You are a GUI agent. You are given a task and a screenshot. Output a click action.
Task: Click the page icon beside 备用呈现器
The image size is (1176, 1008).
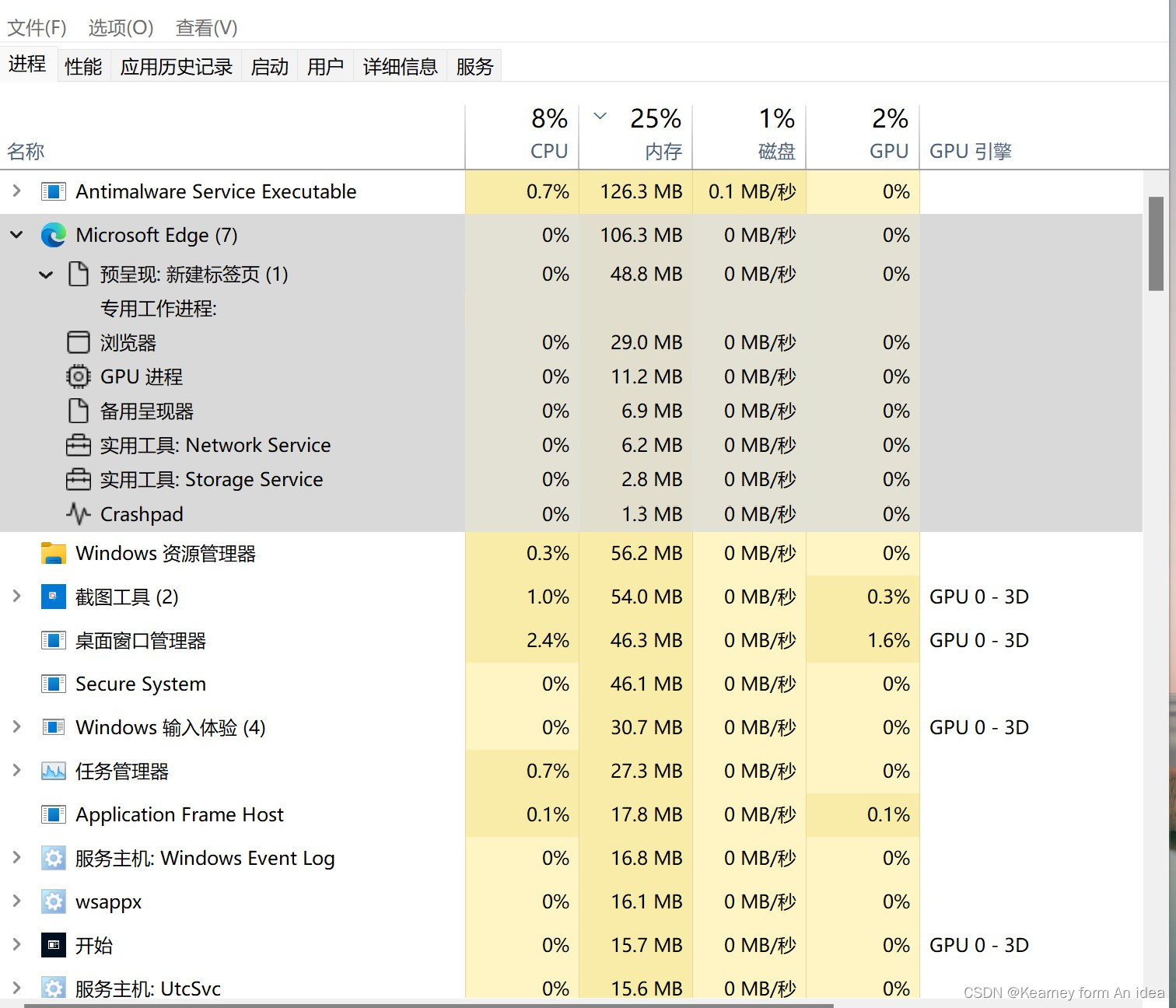click(78, 411)
